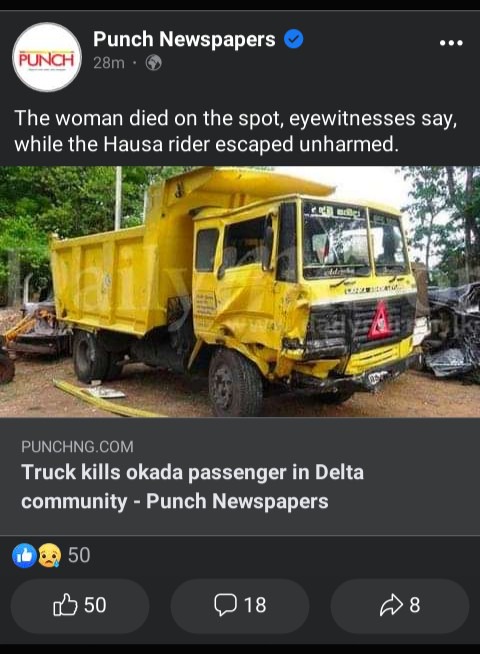Click the PUNCHNG.COM source label
480x654 pixels.
click(77, 447)
